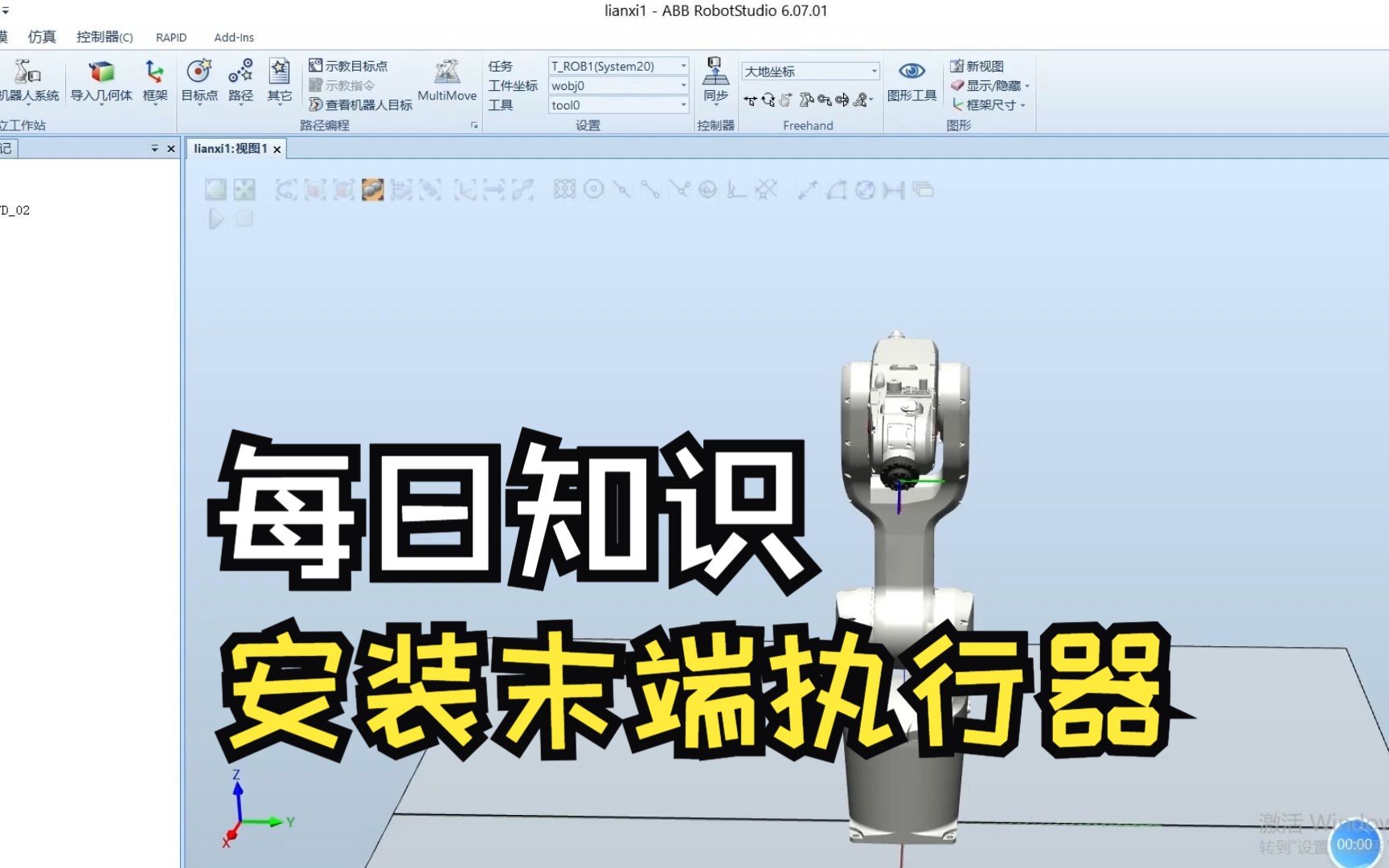
Task: Open the 工件坐标 wobj0 dropdown
Action: coord(618,85)
